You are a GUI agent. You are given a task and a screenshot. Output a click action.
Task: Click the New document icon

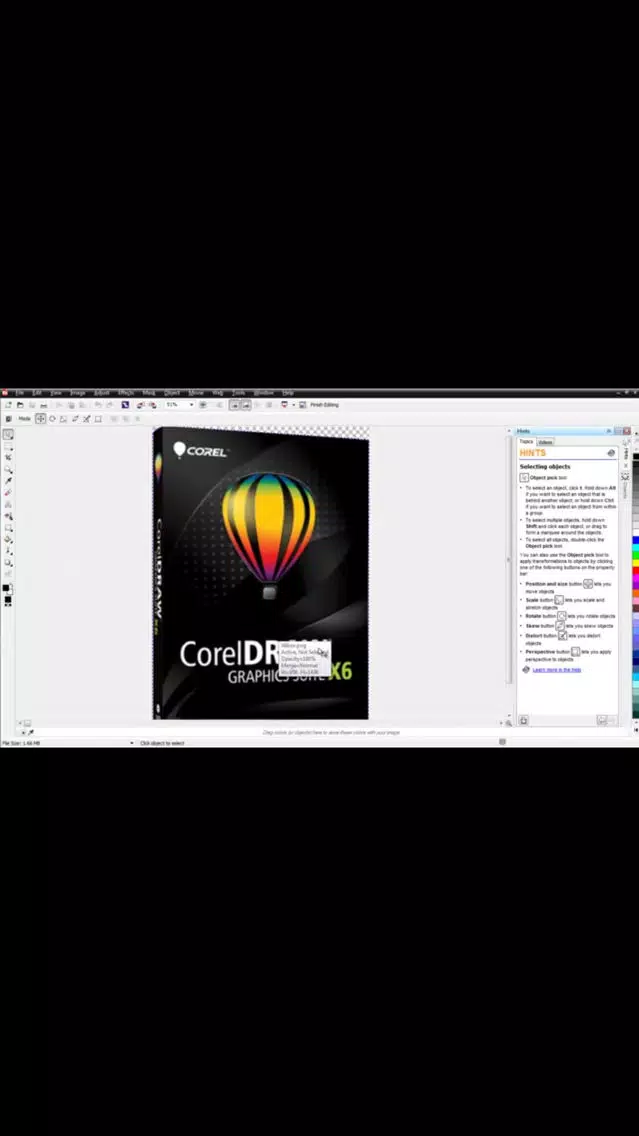[9, 405]
